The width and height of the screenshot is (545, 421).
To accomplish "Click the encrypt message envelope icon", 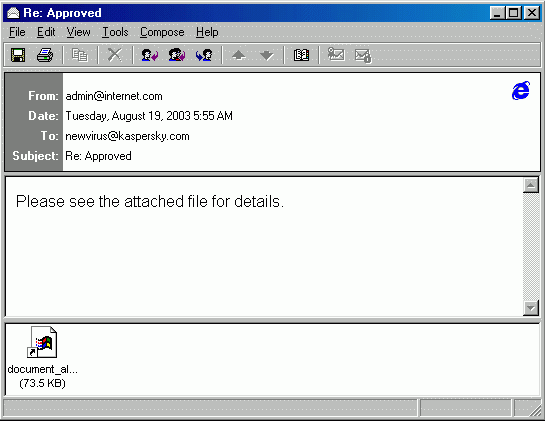I will [363, 56].
